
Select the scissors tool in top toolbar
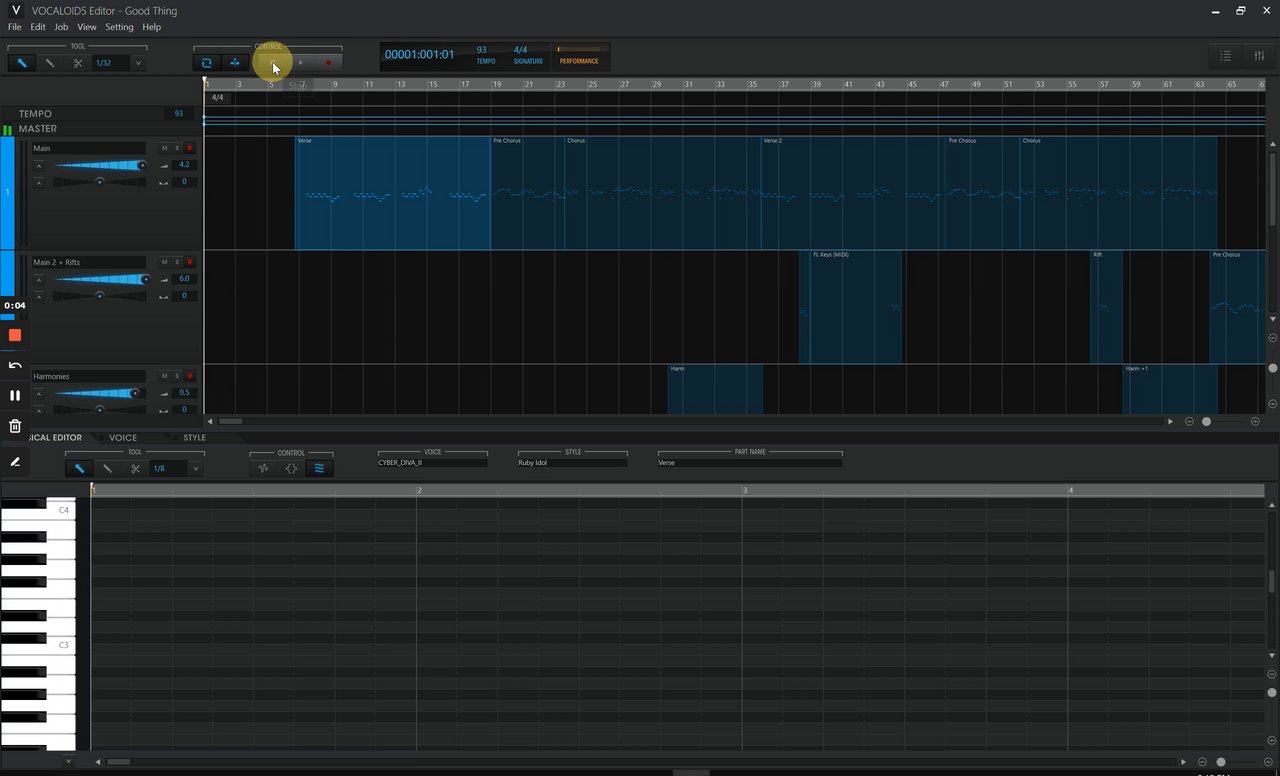tap(78, 63)
